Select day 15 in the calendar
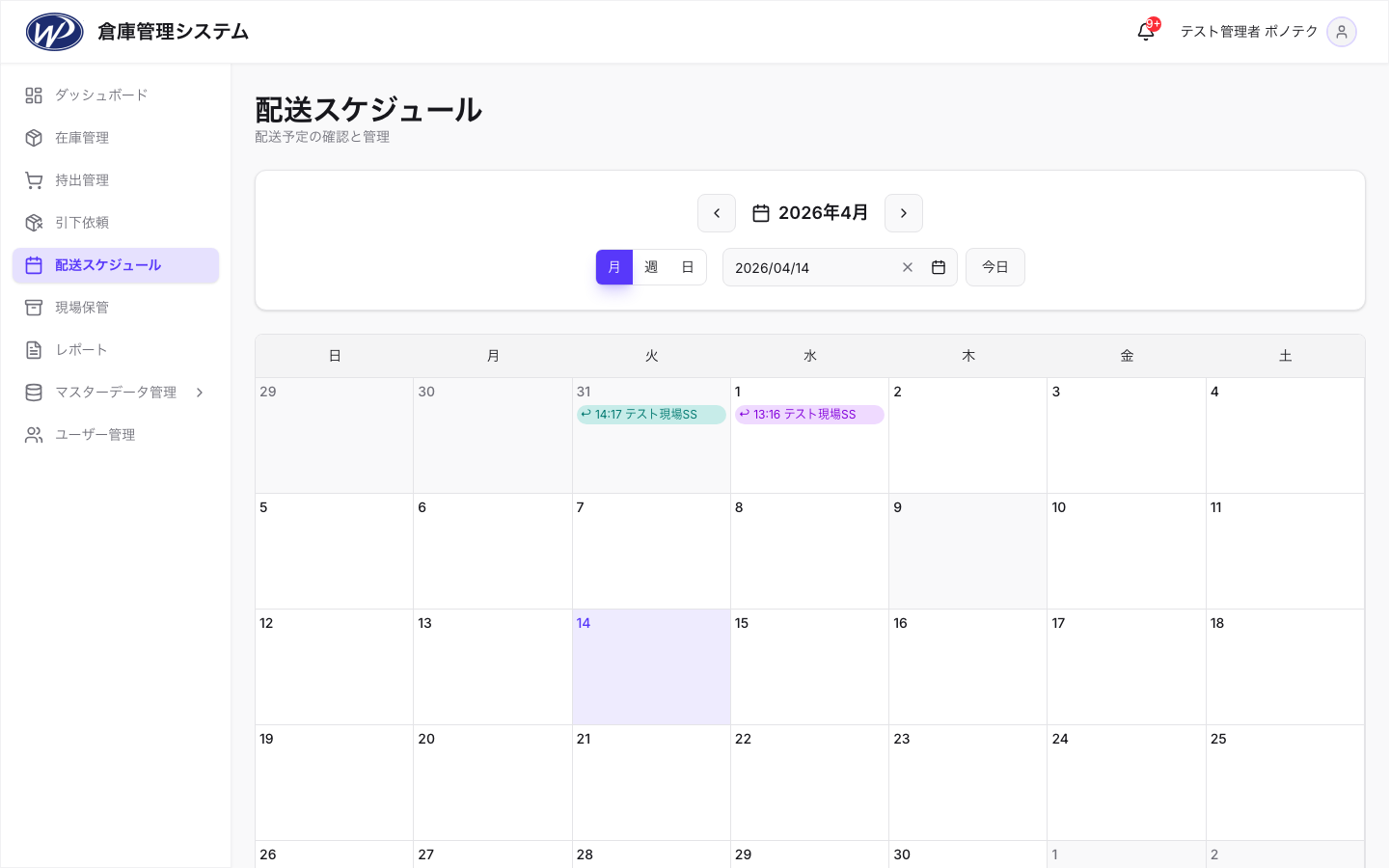 (x=809, y=667)
